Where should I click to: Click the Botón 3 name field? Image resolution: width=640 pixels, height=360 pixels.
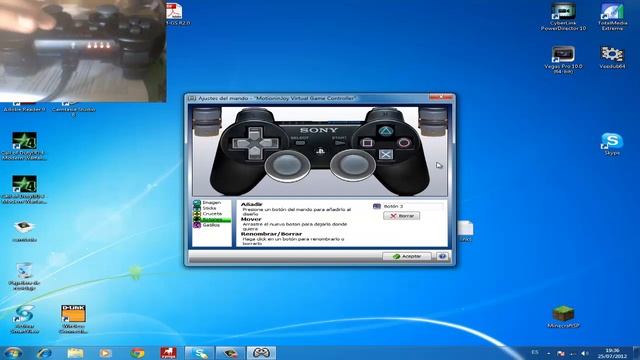(x=412, y=206)
